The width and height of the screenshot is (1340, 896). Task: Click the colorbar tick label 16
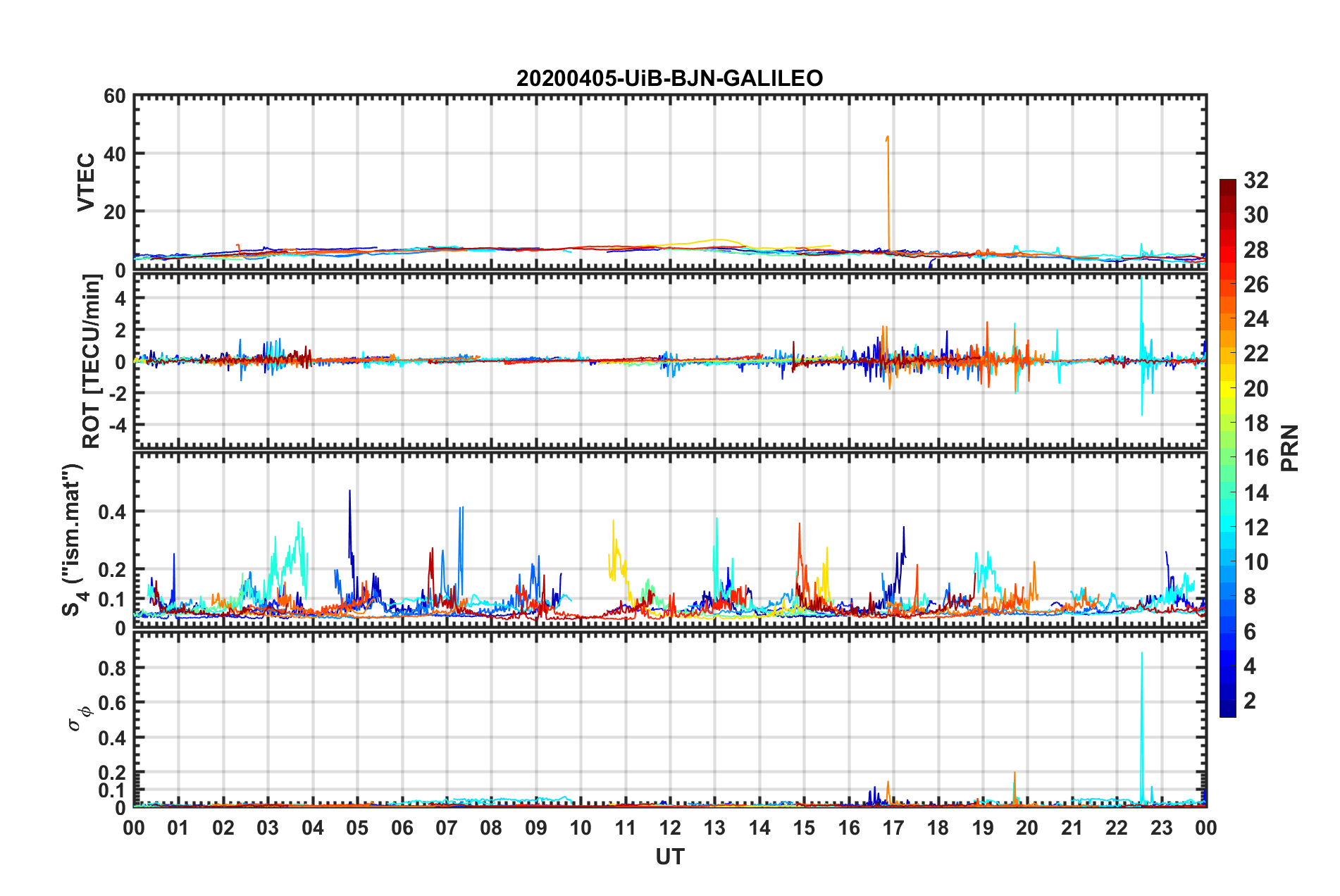[x=1255, y=458]
